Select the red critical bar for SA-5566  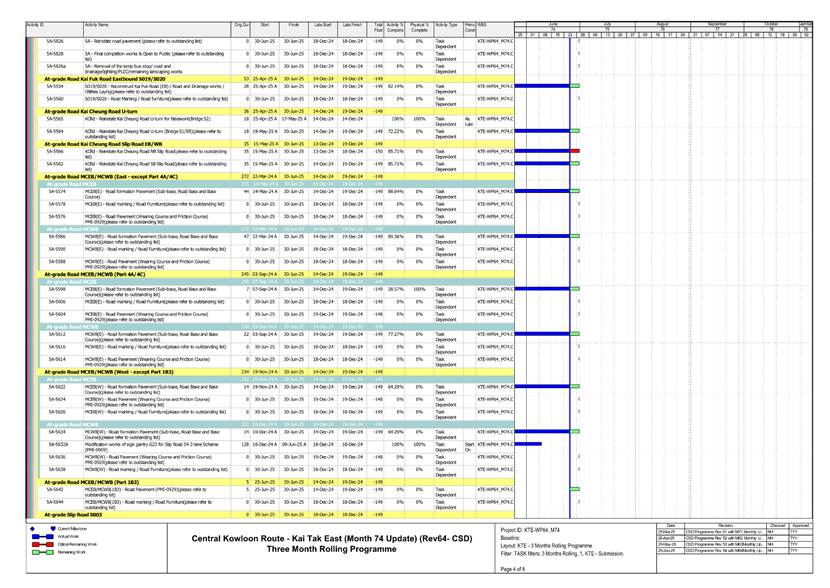(x=573, y=150)
